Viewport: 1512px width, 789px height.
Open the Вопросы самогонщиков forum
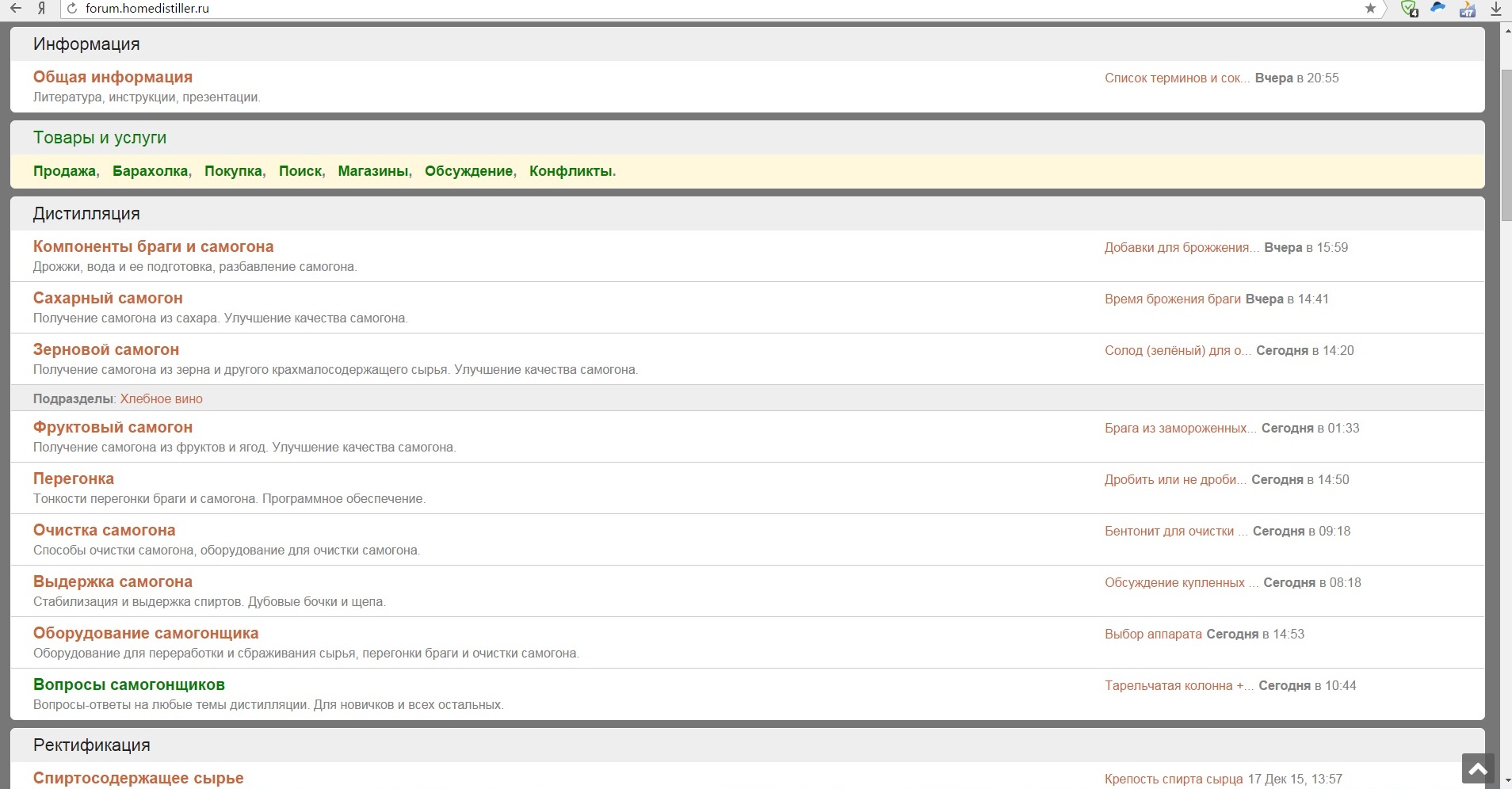129,684
